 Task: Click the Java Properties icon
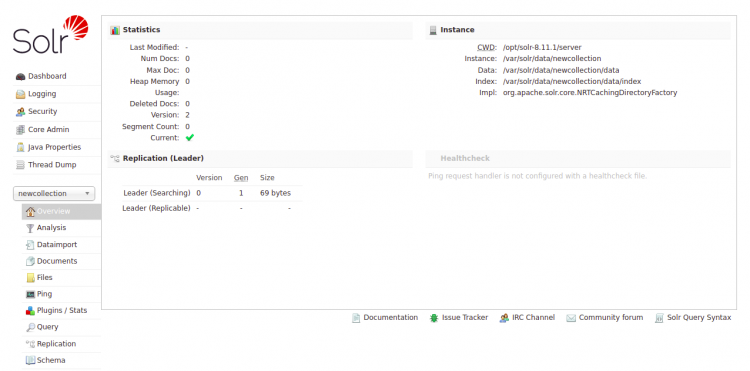[x=20, y=147]
